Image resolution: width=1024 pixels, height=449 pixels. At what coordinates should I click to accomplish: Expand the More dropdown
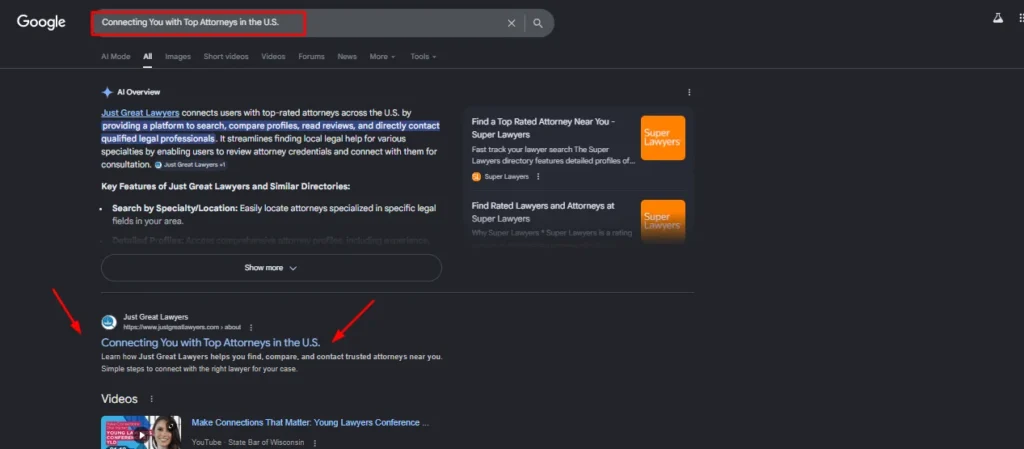(x=382, y=57)
